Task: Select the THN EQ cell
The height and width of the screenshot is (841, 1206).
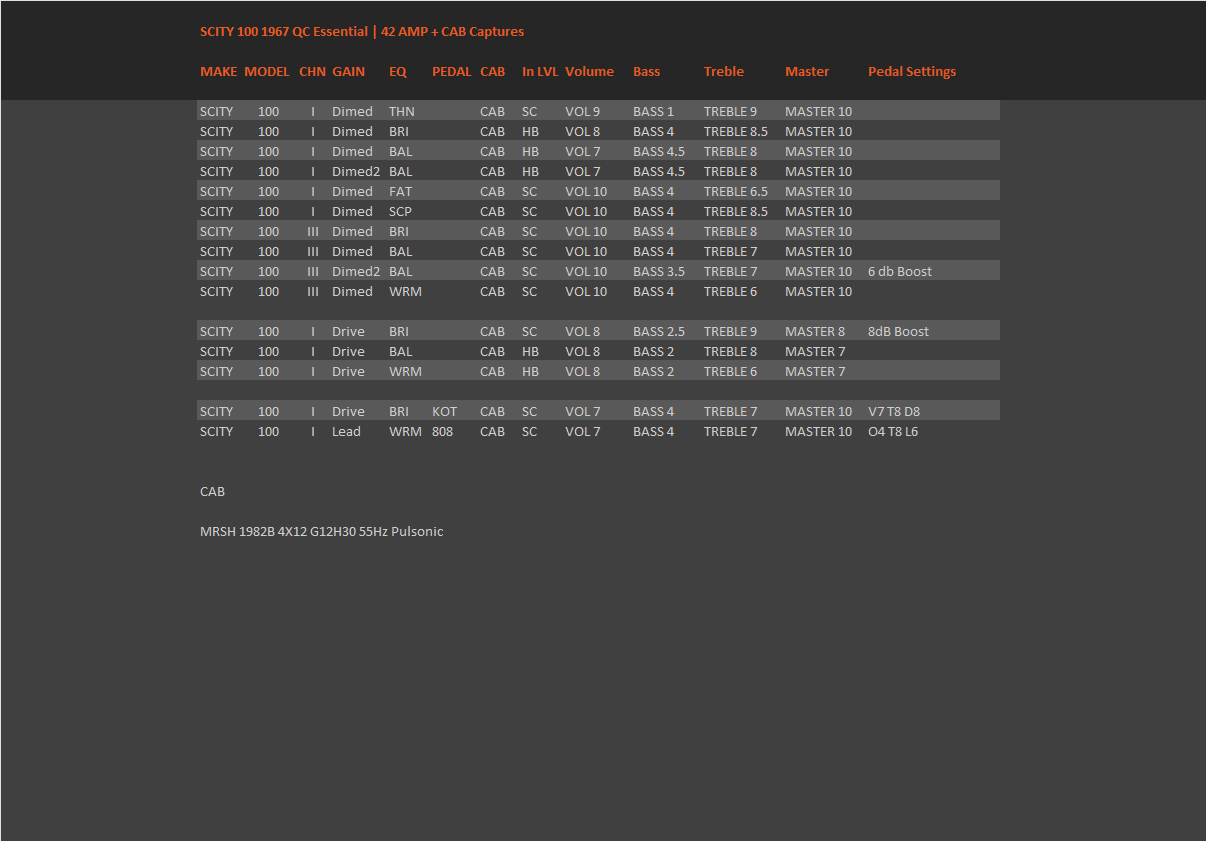Action: coord(402,111)
